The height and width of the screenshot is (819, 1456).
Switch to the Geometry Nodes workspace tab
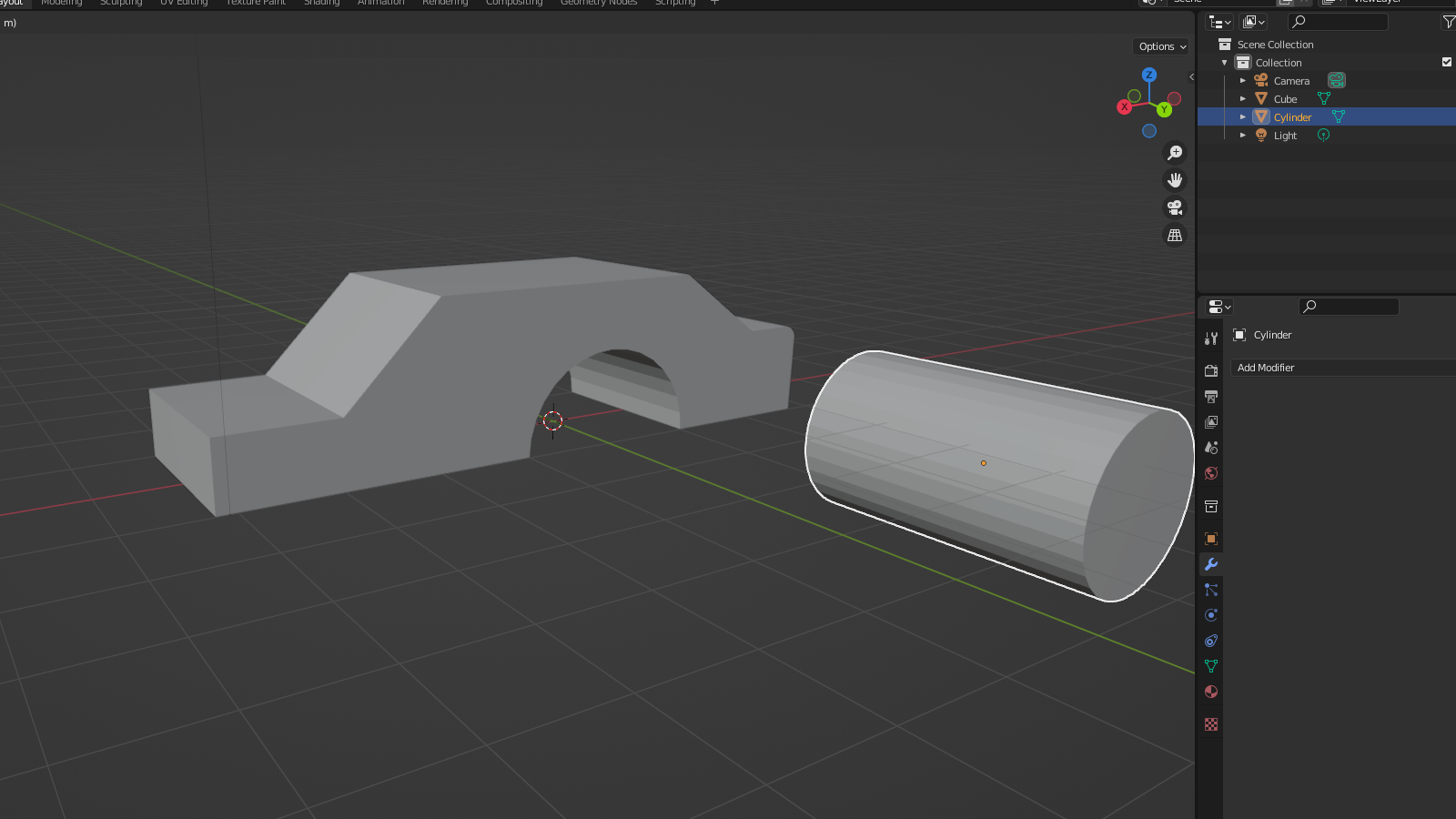599,3
